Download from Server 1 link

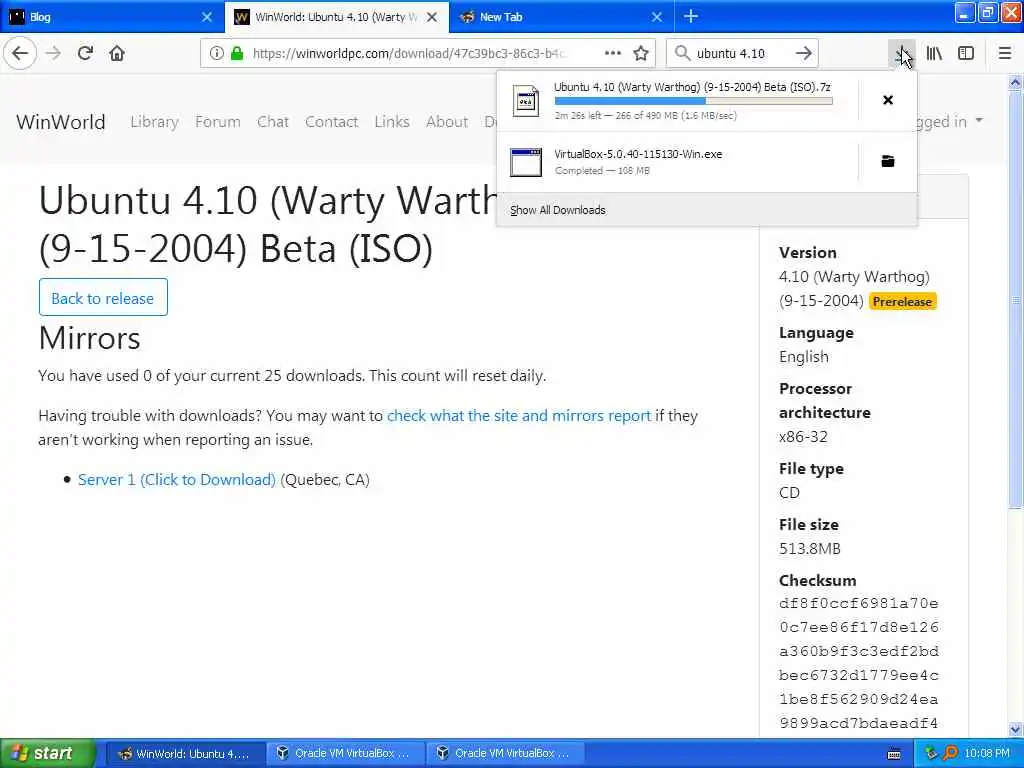[x=176, y=479]
